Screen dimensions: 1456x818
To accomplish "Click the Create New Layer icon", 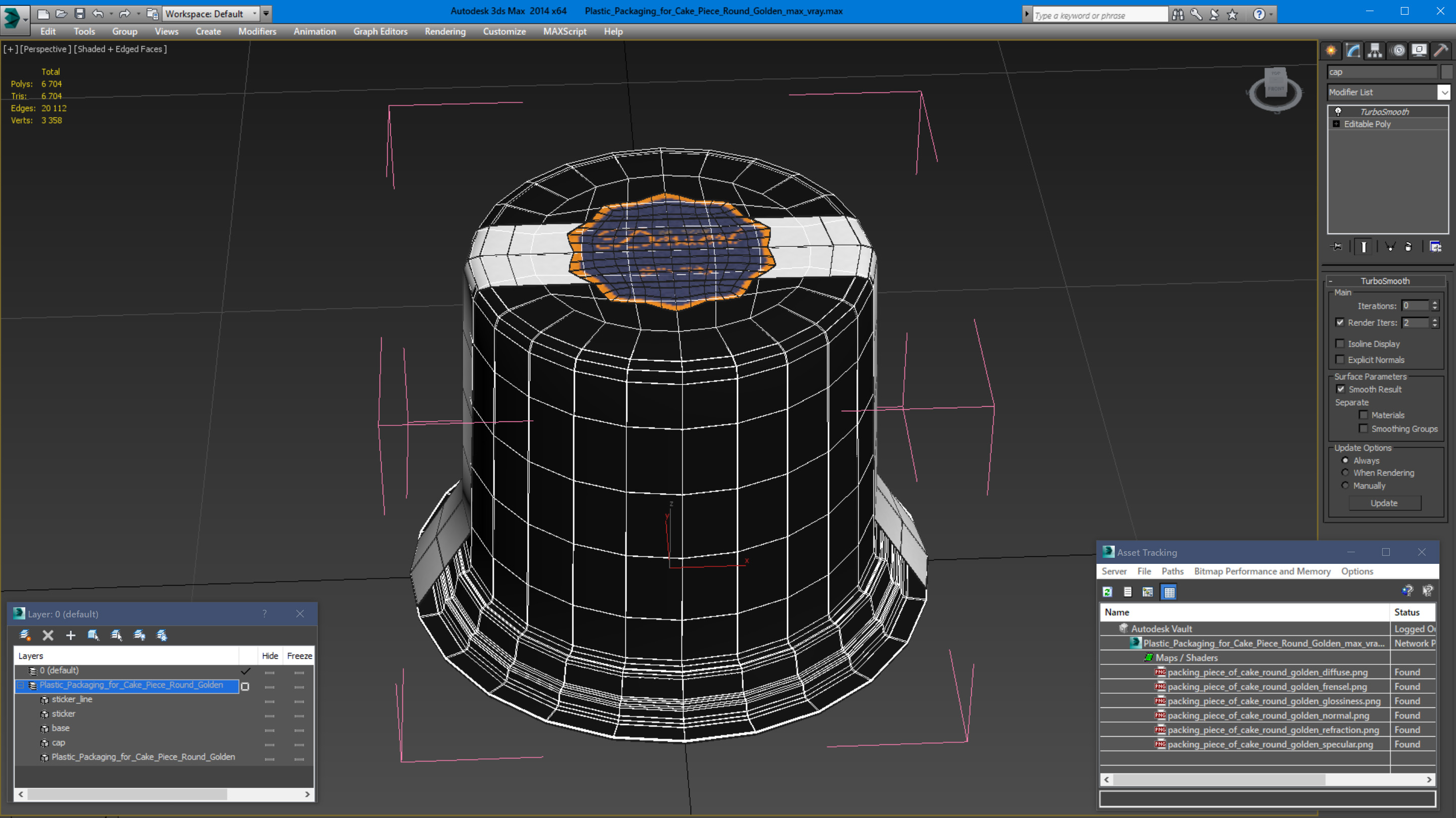I will click(25, 635).
